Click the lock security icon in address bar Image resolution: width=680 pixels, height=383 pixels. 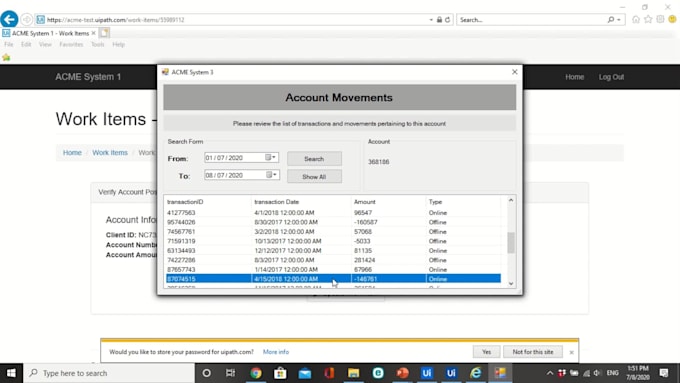[x=439, y=20]
